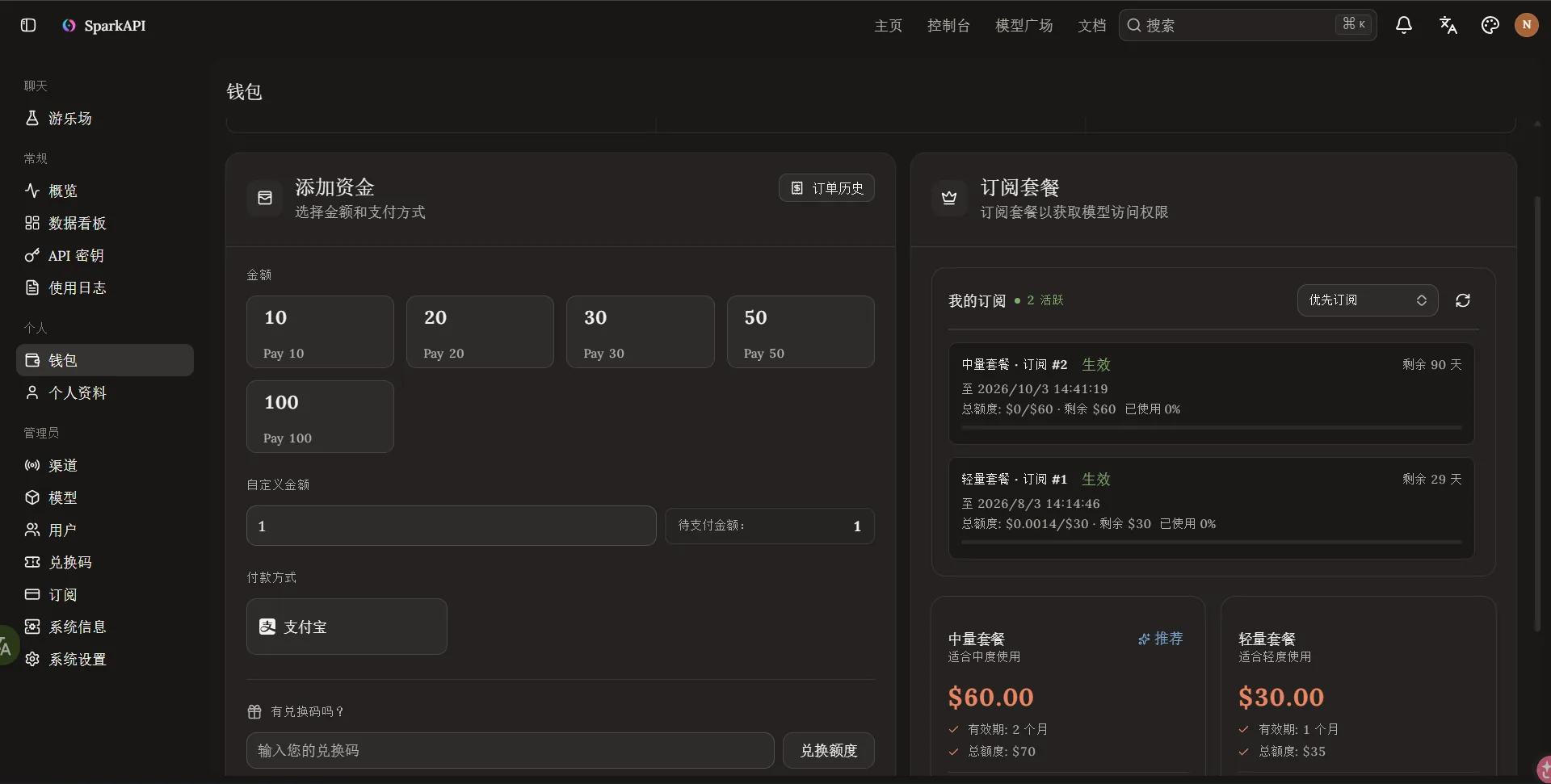The width and height of the screenshot is (1551, 784).
Task: Choose 支付宝 payment method
Action: click(347, 627)
